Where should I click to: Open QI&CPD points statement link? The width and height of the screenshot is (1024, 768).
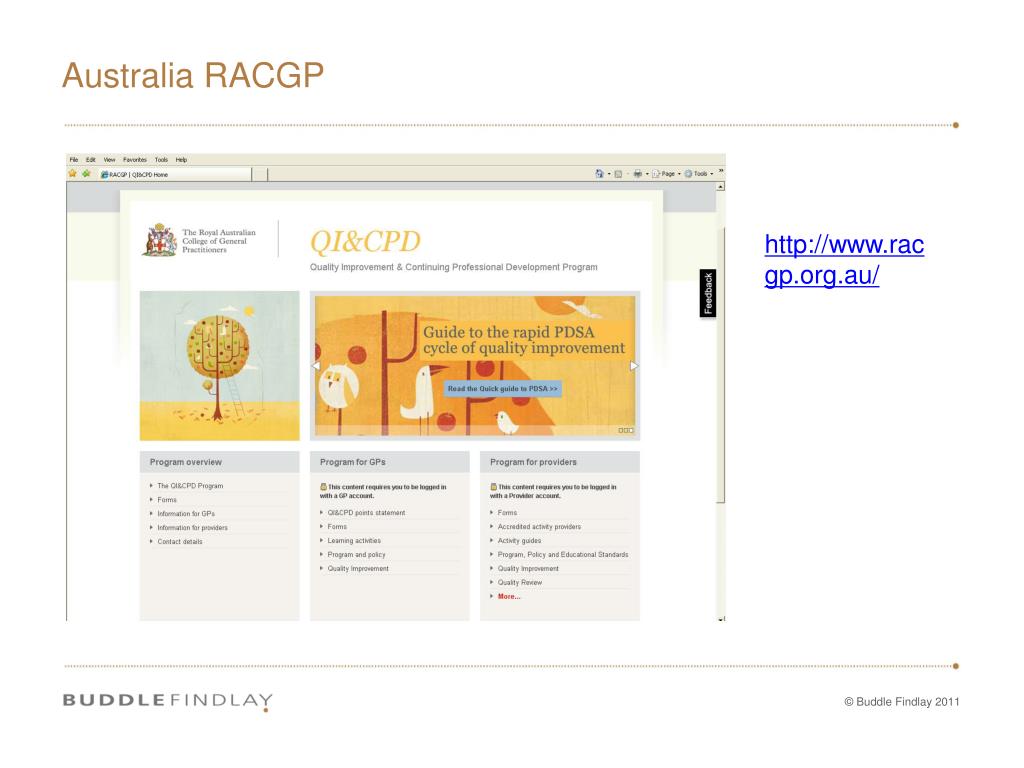(x=366, y=513)
